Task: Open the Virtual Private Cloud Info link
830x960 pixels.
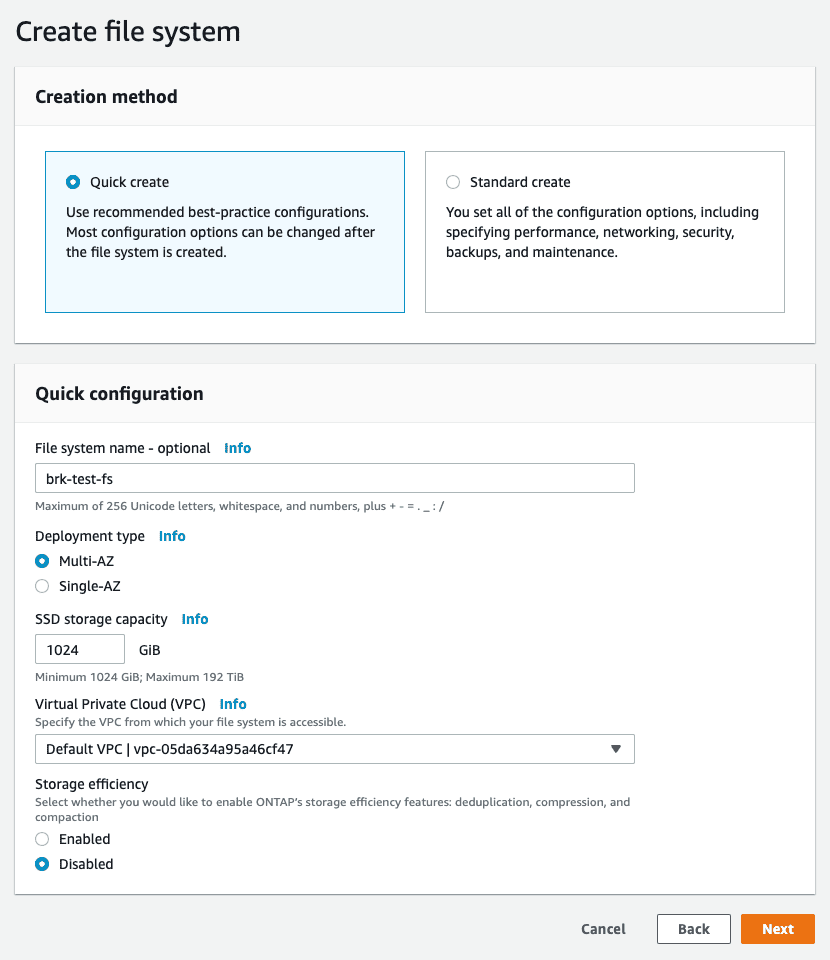Action: [232, 704]
